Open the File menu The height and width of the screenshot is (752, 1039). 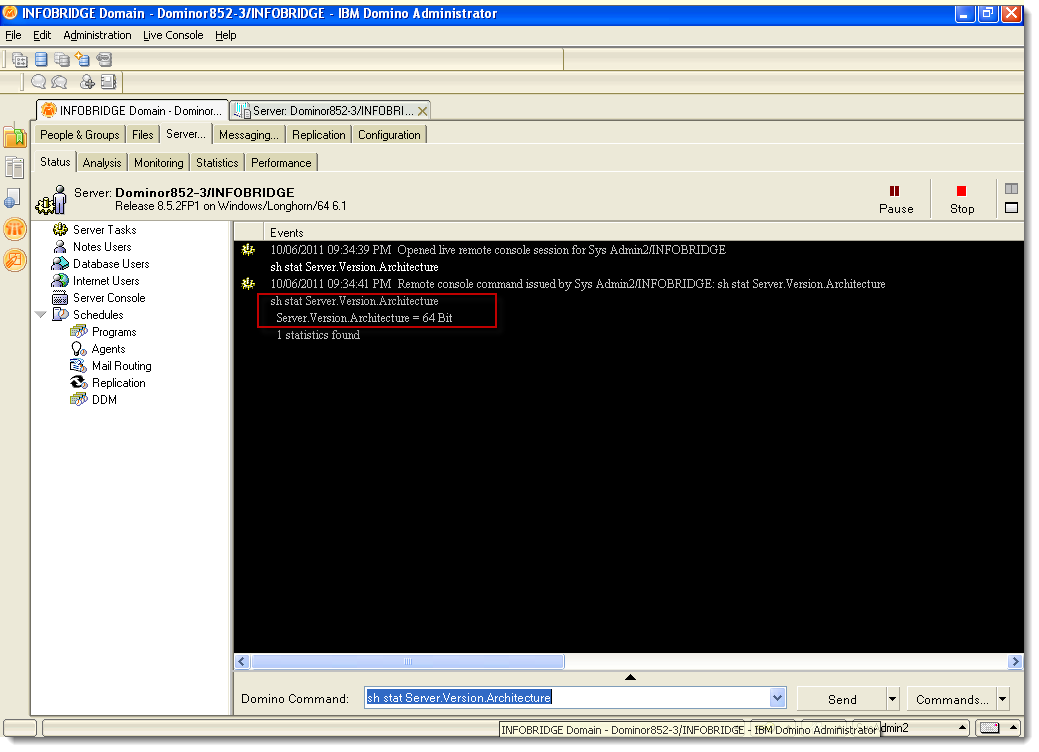tap(13, 35)
